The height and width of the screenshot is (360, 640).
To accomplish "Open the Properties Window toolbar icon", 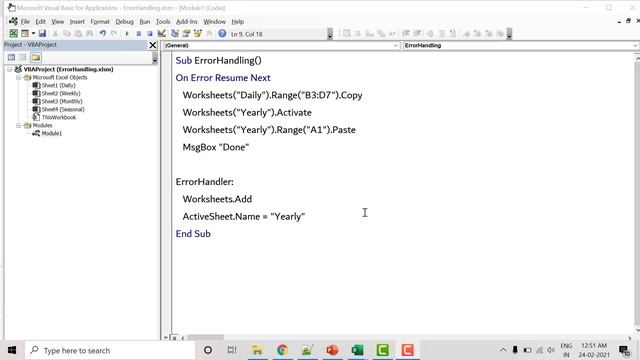I will pyautogui.click(x=186, y=33).
